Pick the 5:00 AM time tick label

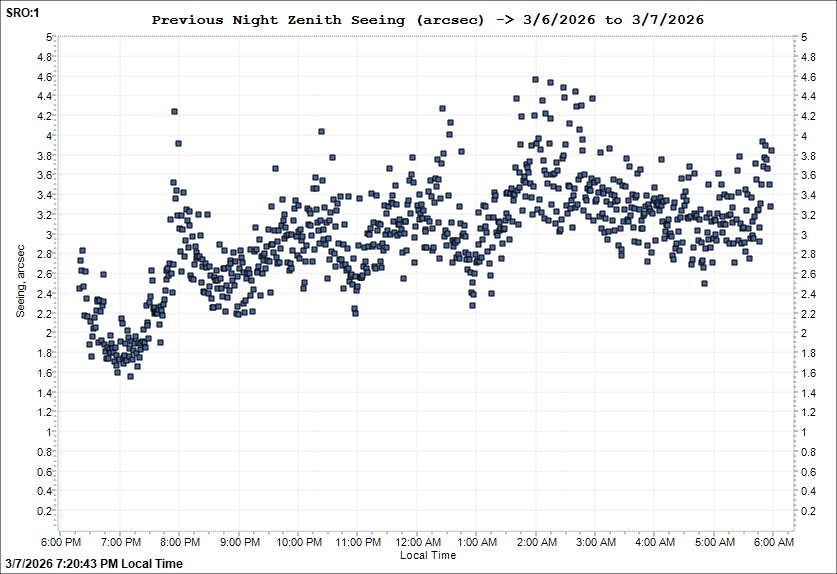click(x=714, y=542)
